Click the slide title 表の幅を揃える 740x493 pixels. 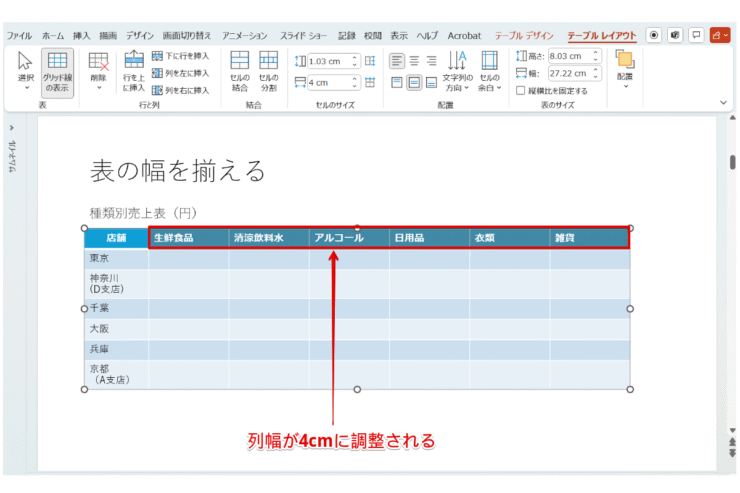pyautogui.click(x=178, y=171)
